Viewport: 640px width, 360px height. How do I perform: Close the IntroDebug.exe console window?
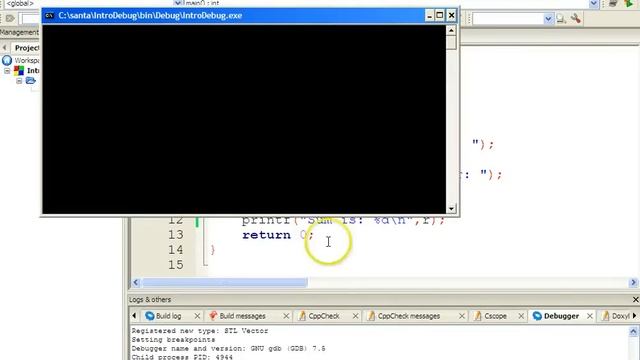pos(451,16)
